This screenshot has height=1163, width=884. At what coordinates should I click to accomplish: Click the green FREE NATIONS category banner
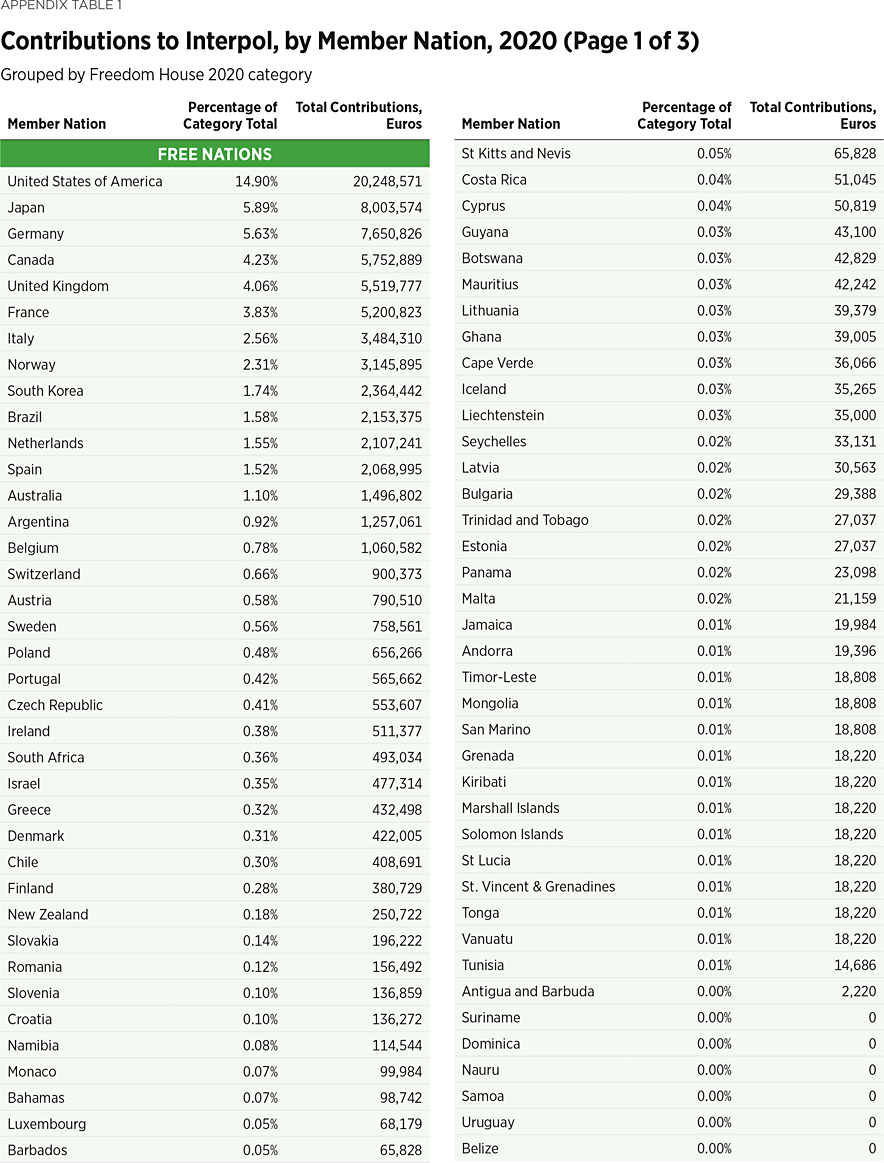(214, 154)
